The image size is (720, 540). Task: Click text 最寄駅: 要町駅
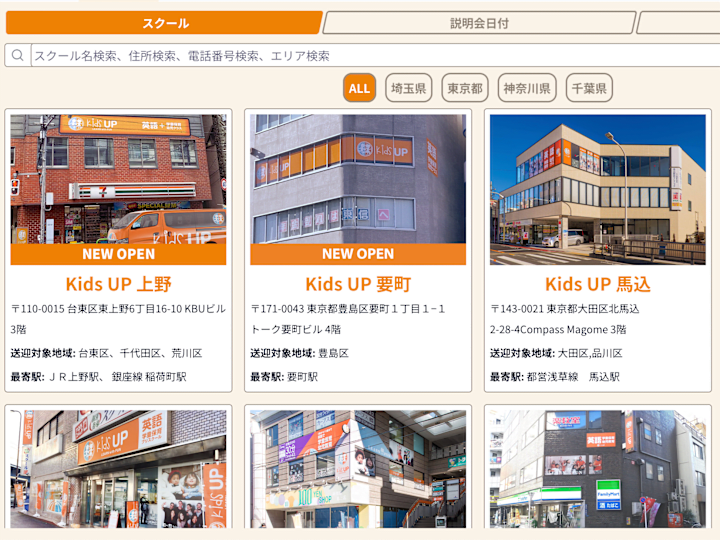[284, 377]
